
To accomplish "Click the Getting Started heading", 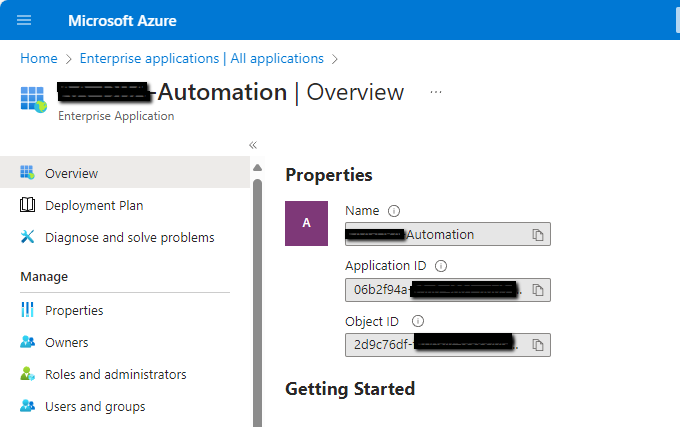I will coord(350,389).
